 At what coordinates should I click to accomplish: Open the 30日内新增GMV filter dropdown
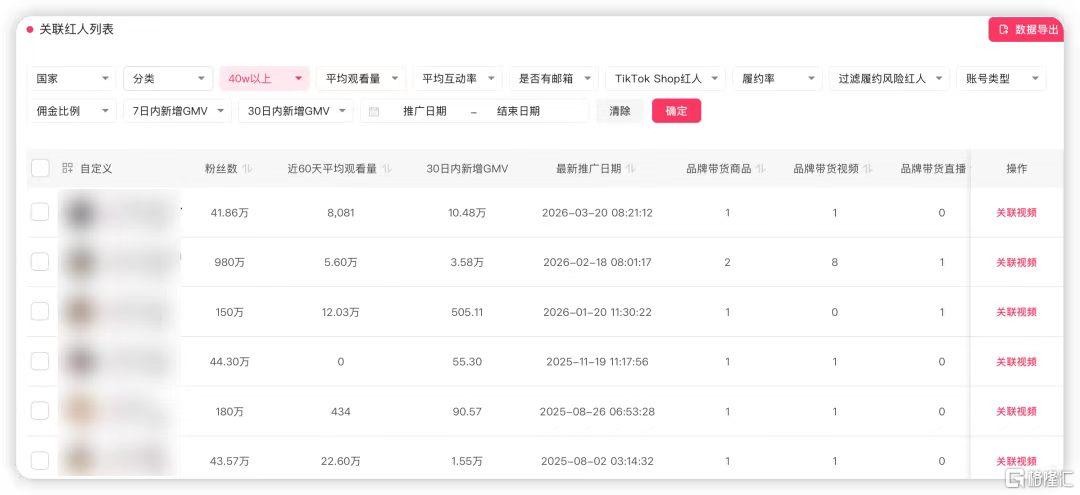coord(295,111)
